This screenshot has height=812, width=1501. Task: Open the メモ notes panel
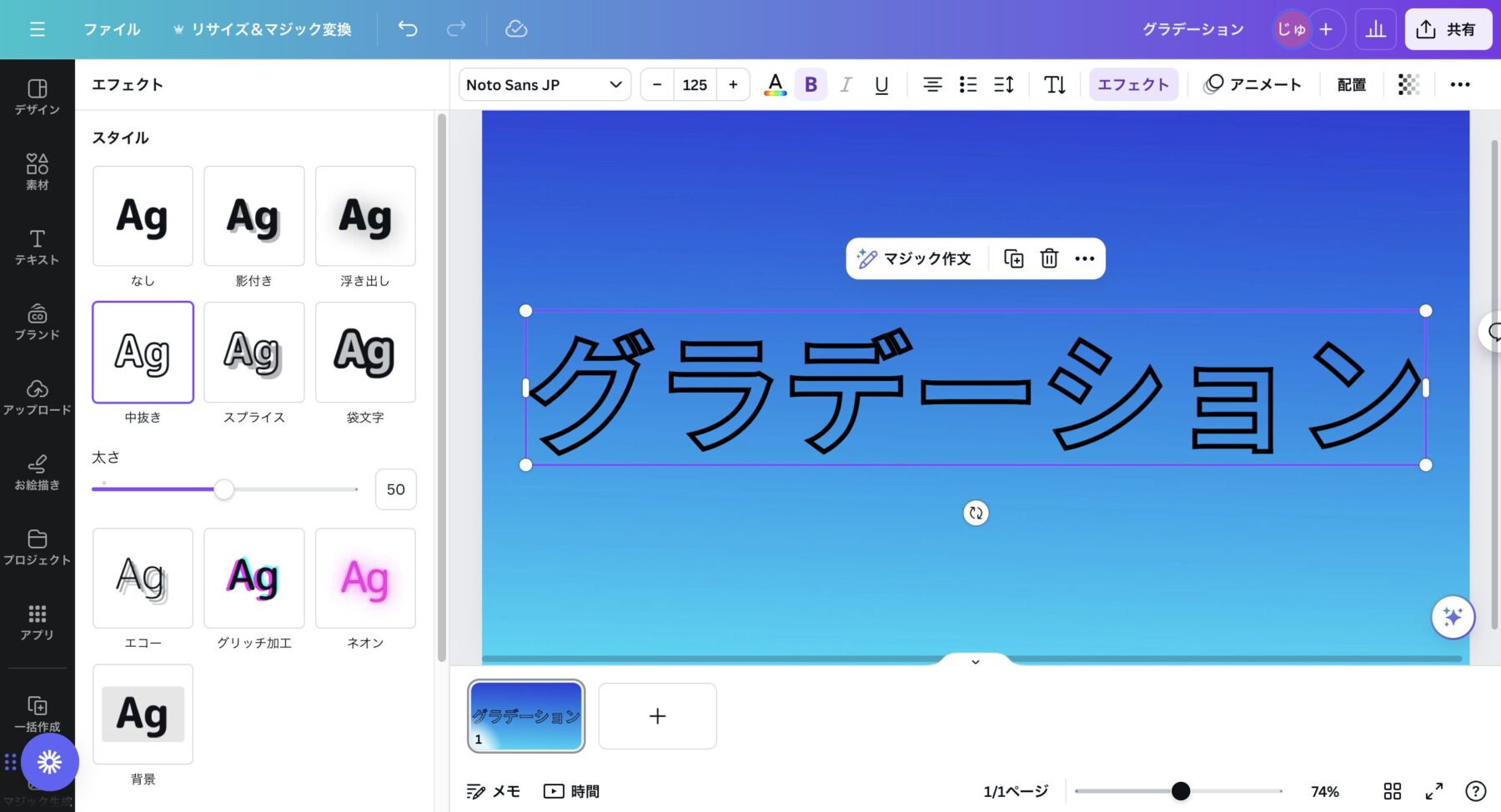pyautogui.click(x=493, y=791)
